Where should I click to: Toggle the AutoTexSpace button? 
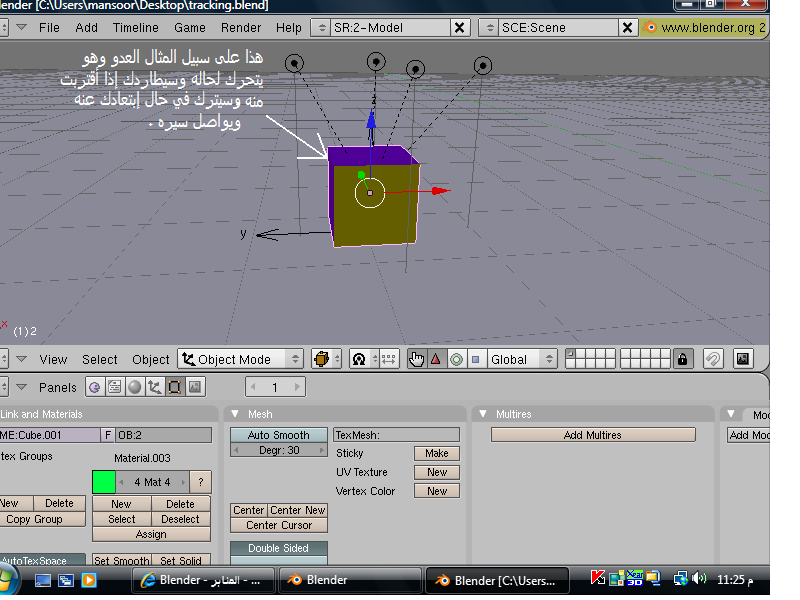[42, 560]
